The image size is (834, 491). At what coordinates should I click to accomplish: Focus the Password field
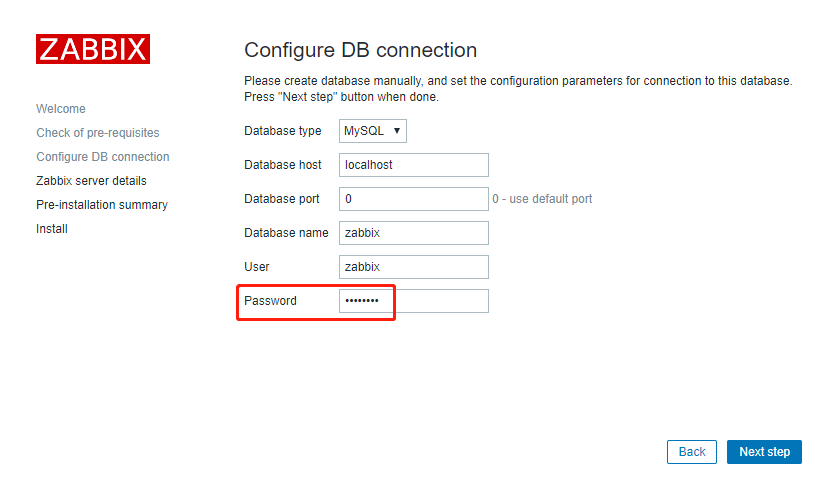[414, 301]
